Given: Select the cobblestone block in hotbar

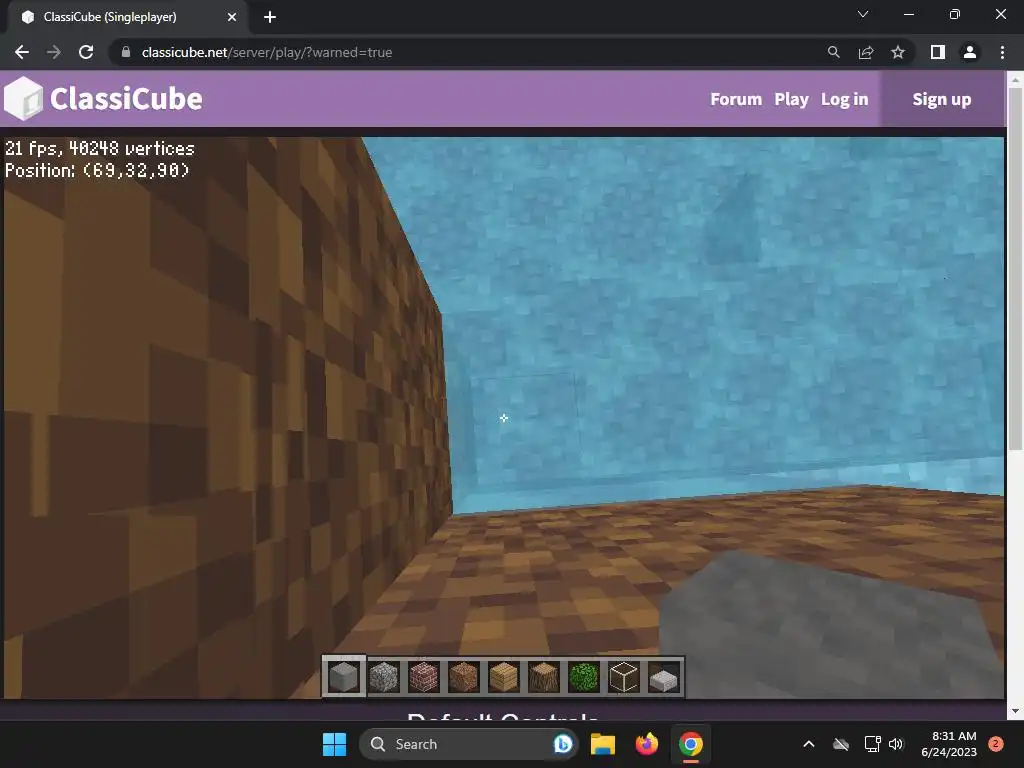Looking at the screenshot, I should click(x=384, y=677).
